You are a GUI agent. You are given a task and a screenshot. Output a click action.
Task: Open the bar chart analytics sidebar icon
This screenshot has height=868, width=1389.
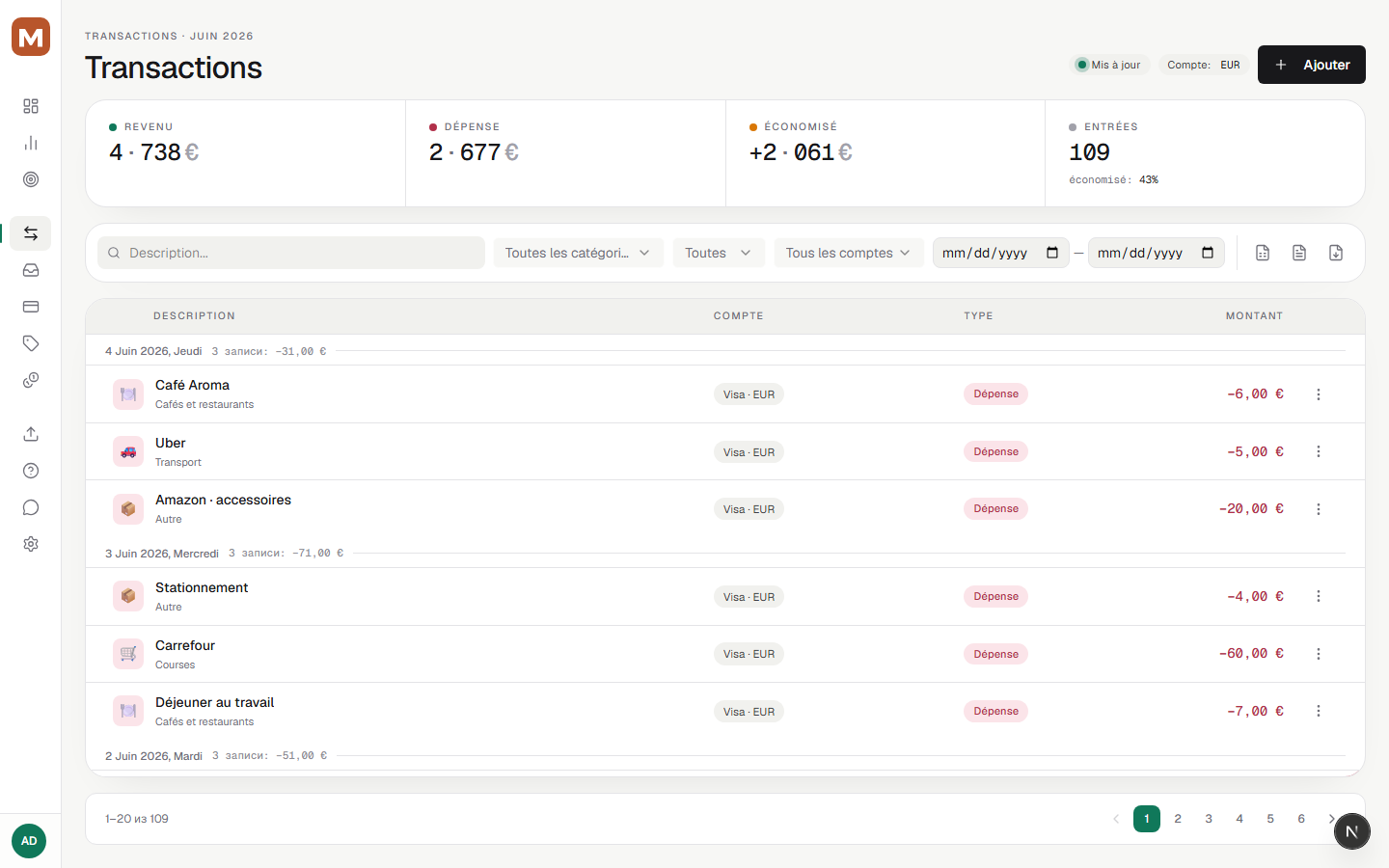click(31, 143)
